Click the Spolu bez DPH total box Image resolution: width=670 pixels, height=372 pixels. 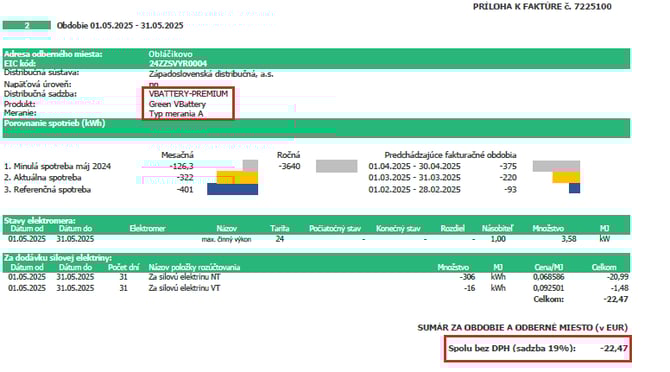[x=538, y=349]
